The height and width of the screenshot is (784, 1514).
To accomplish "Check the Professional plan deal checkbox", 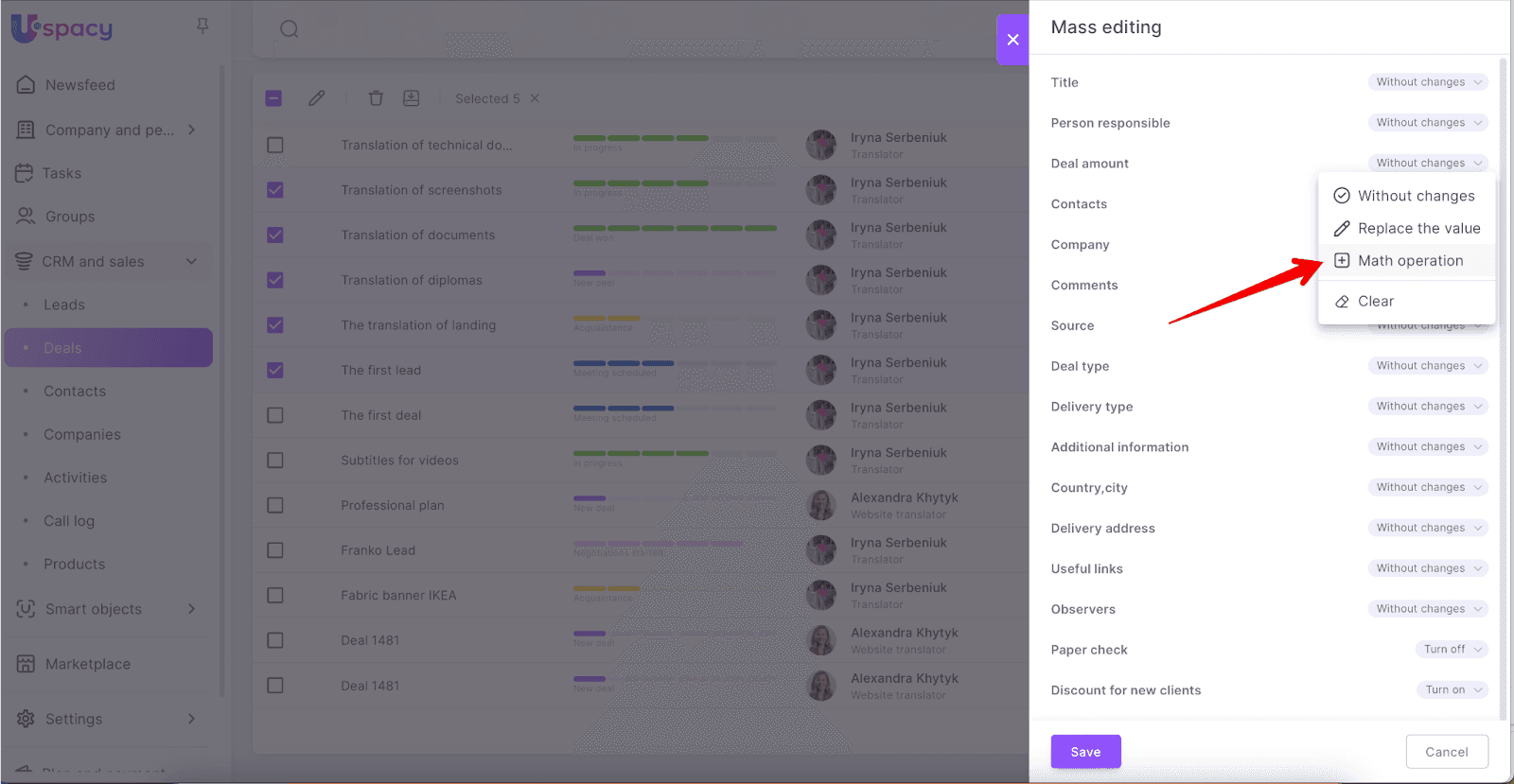I will pos(275,505).
